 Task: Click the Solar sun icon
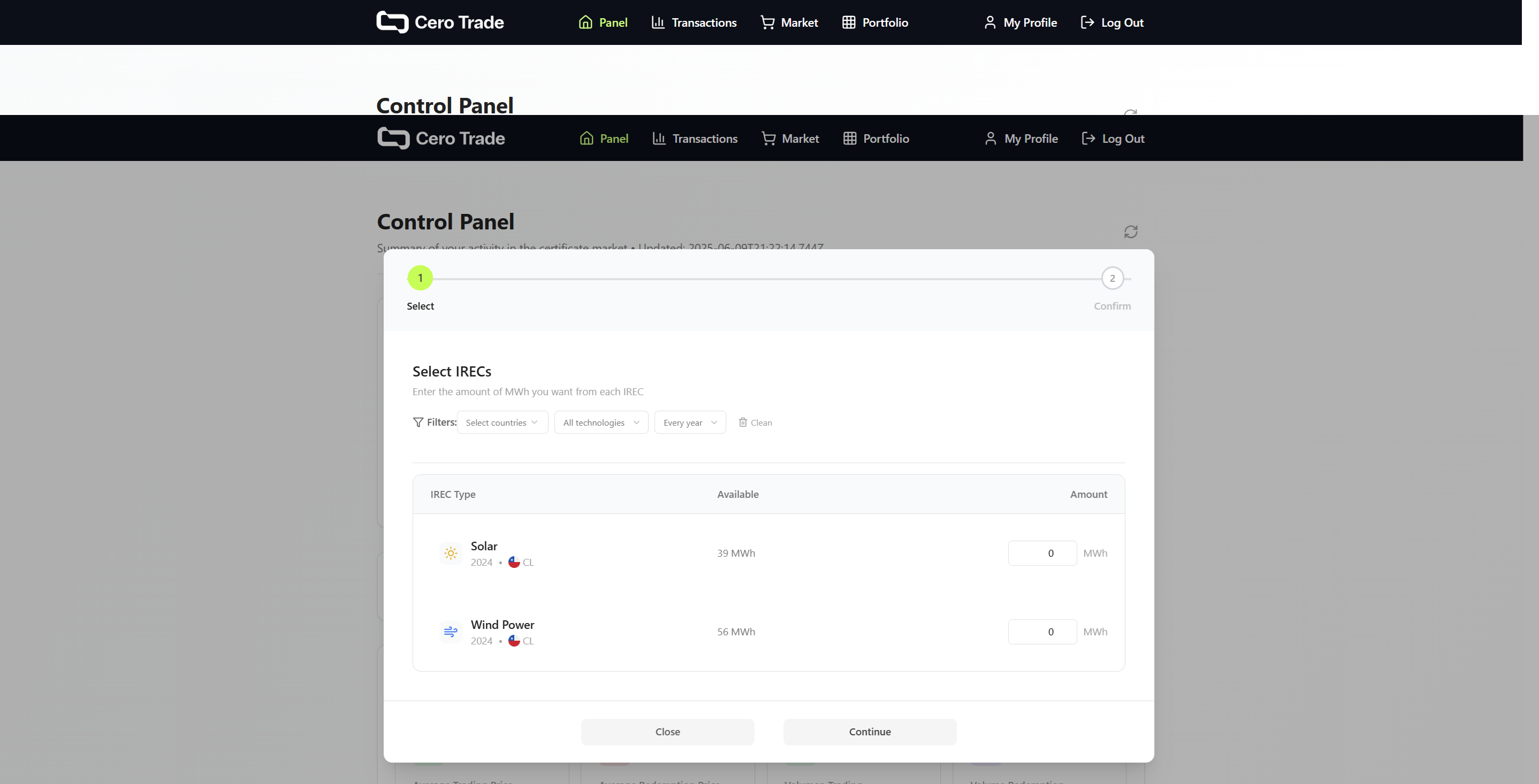pos(451,554)
